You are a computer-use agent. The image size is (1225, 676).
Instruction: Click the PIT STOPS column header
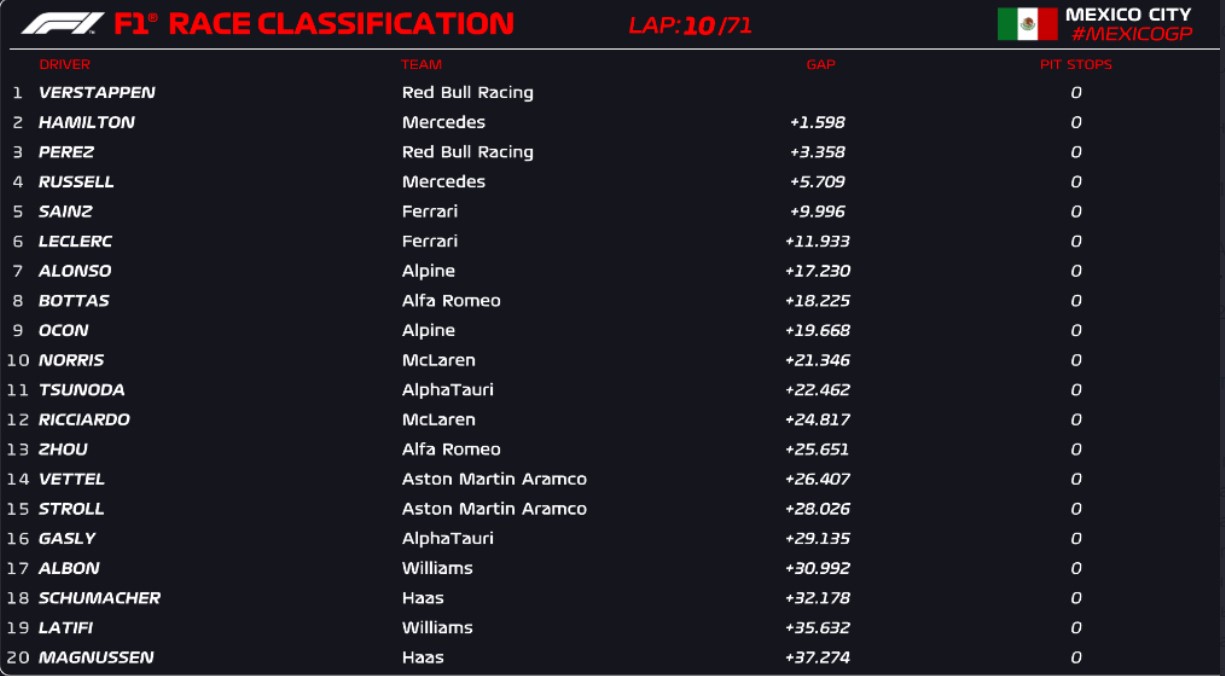coord(1075,64)
